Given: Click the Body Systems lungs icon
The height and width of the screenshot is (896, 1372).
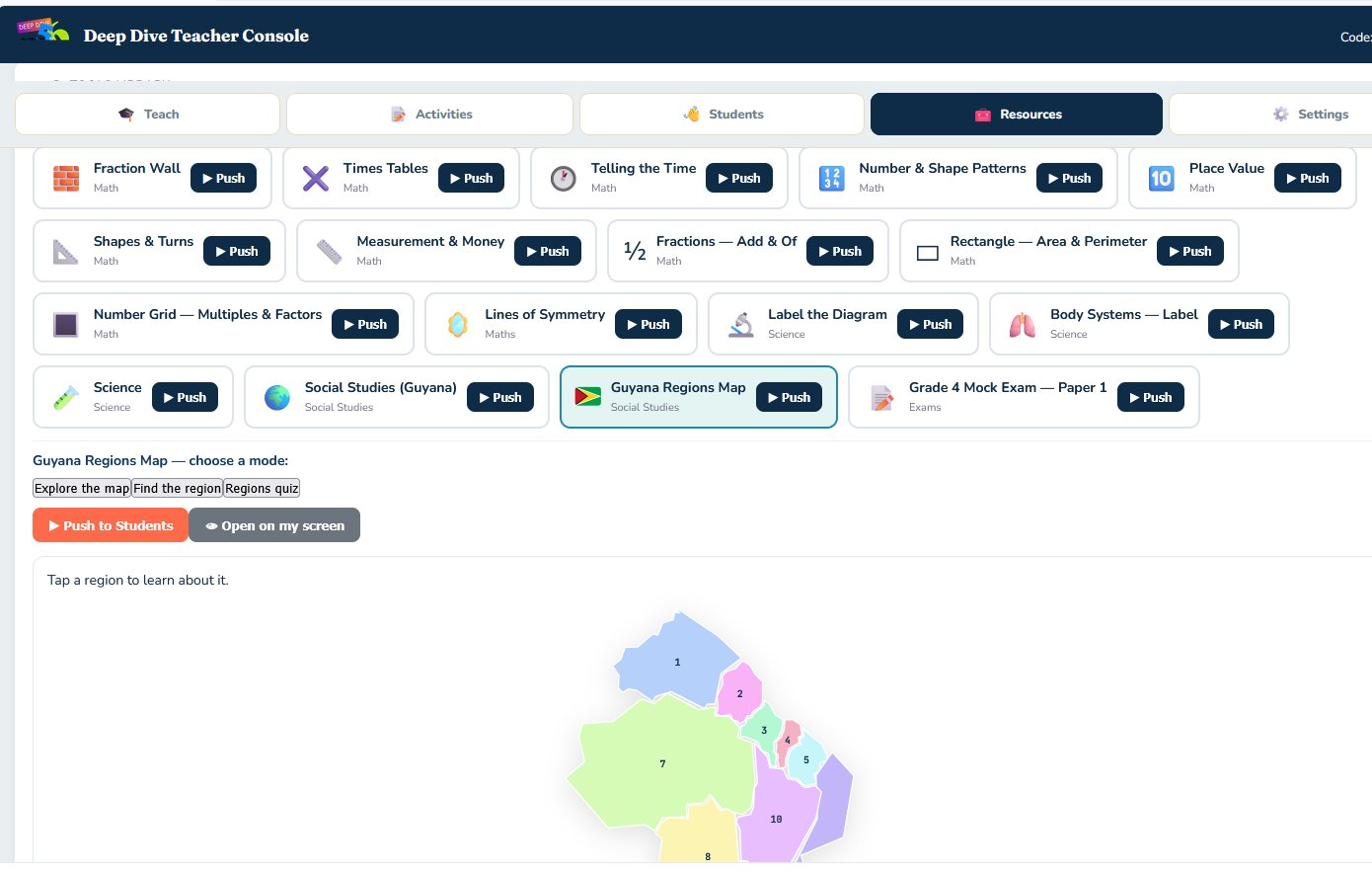Looking at the screenshot, I should pos(1022,324).
